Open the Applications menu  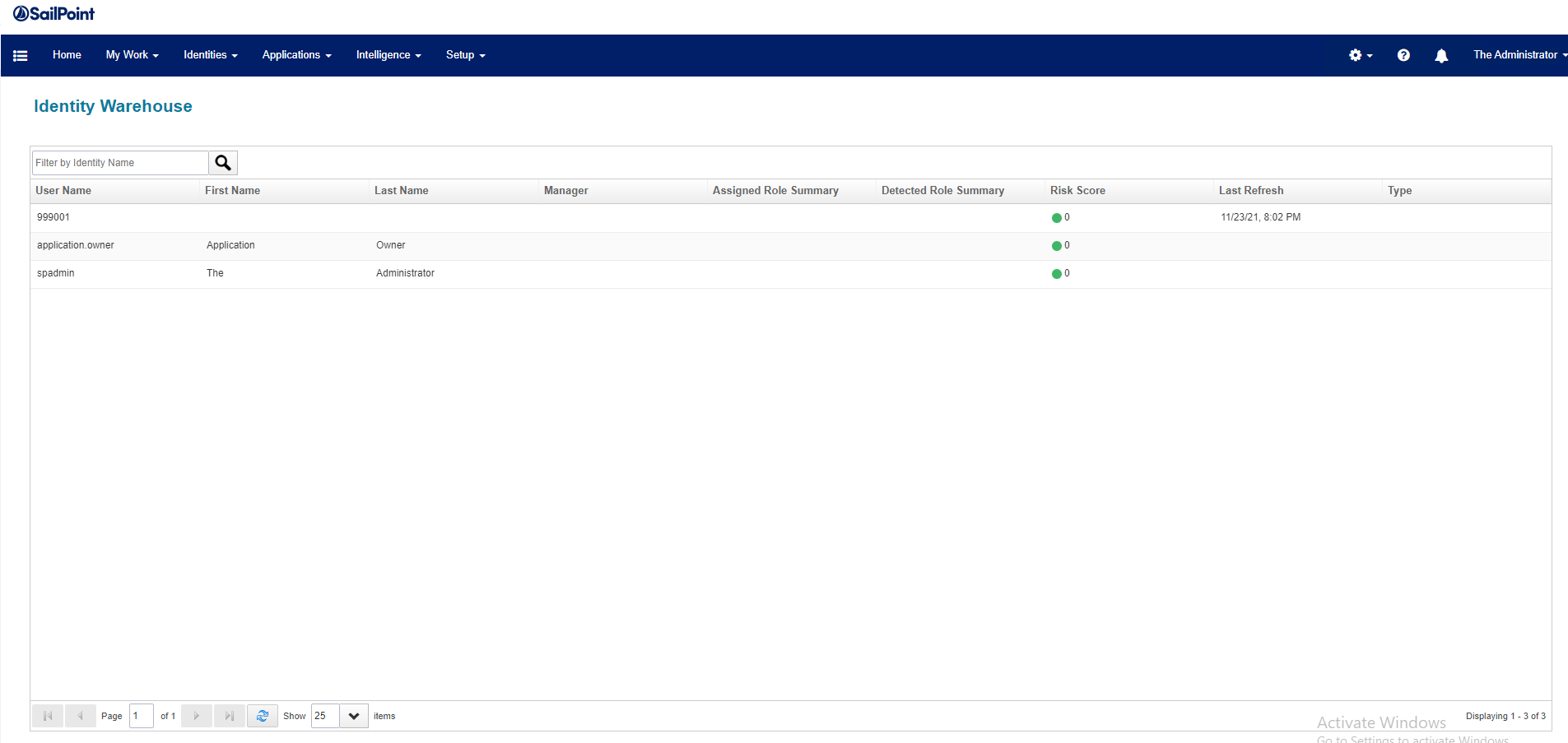pos(296,55)
